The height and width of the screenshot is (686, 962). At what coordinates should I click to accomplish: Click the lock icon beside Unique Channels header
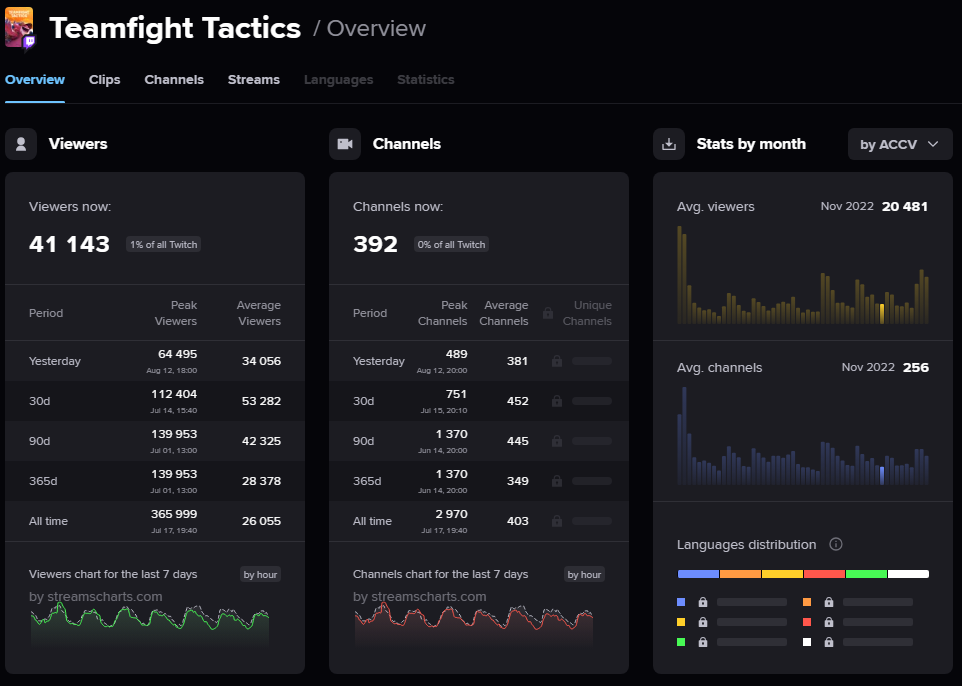pos(548,313)
